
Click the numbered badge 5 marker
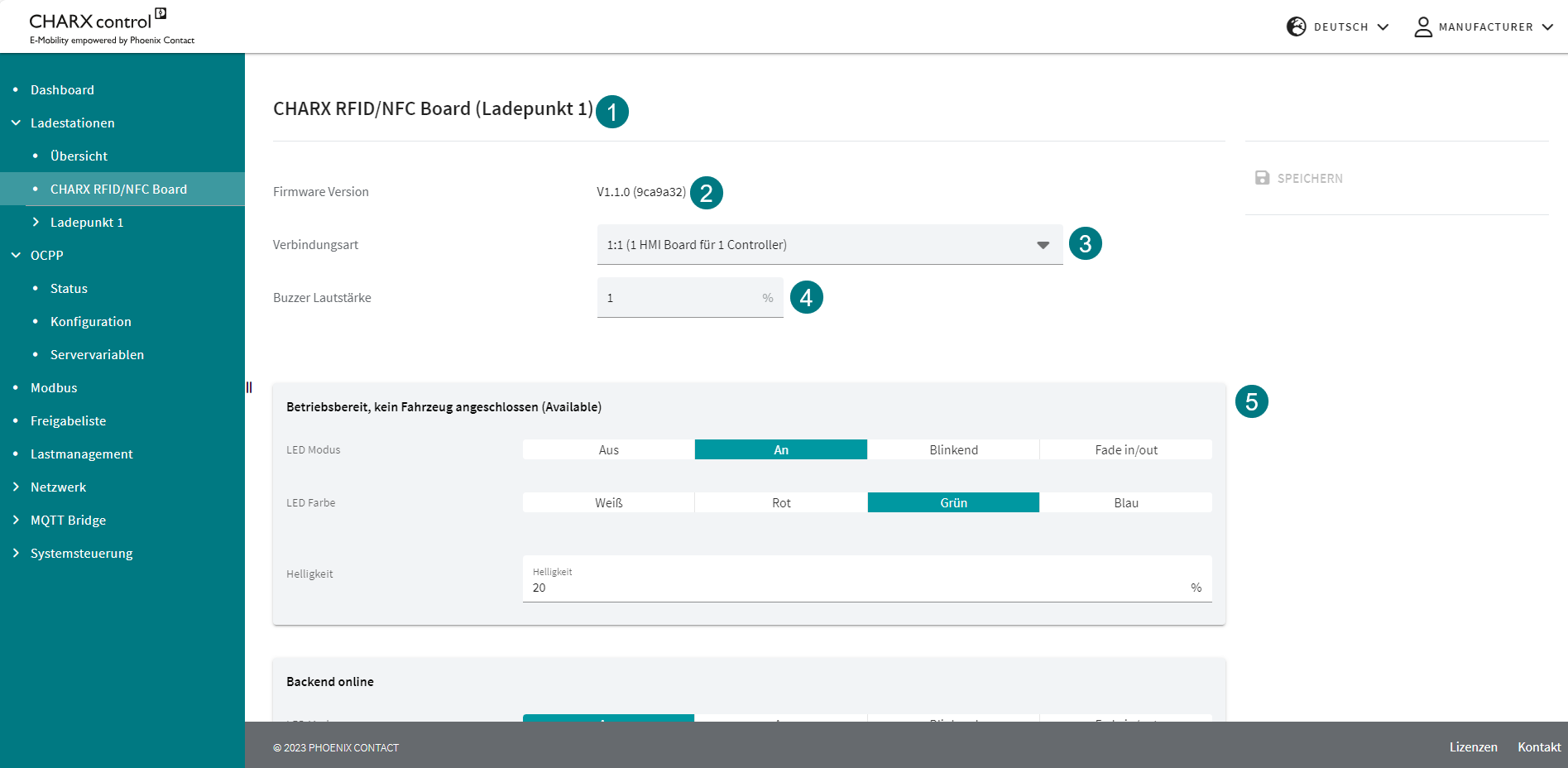pyautogui.click(x=1251, y=402)
